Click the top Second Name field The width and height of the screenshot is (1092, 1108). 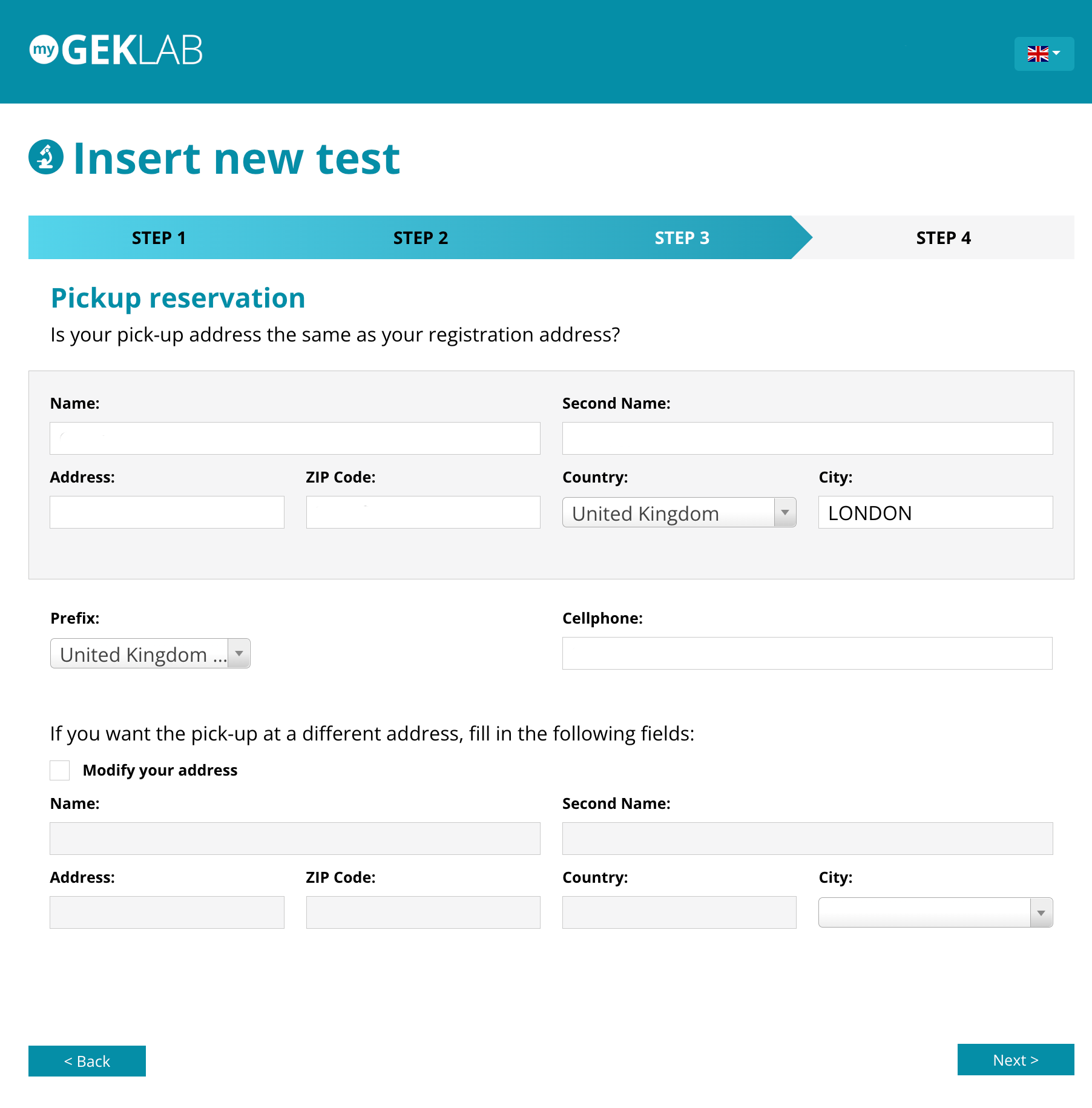807,438
